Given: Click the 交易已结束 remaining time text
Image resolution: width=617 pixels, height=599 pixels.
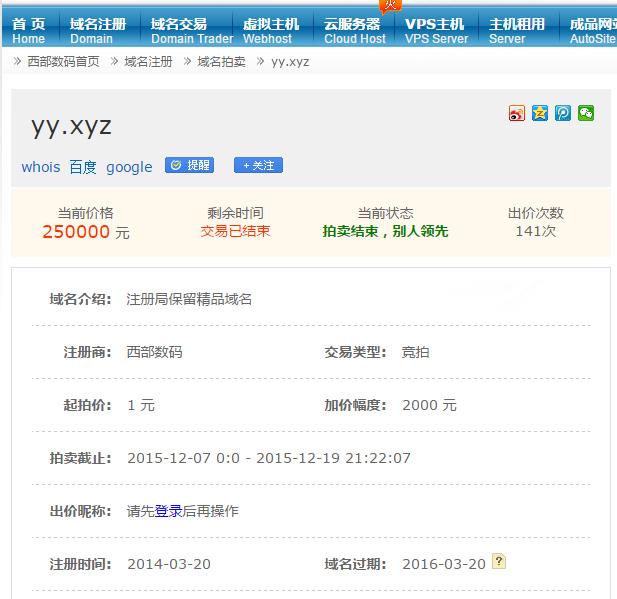Looking at the screenshot, I should pos(235,231).
